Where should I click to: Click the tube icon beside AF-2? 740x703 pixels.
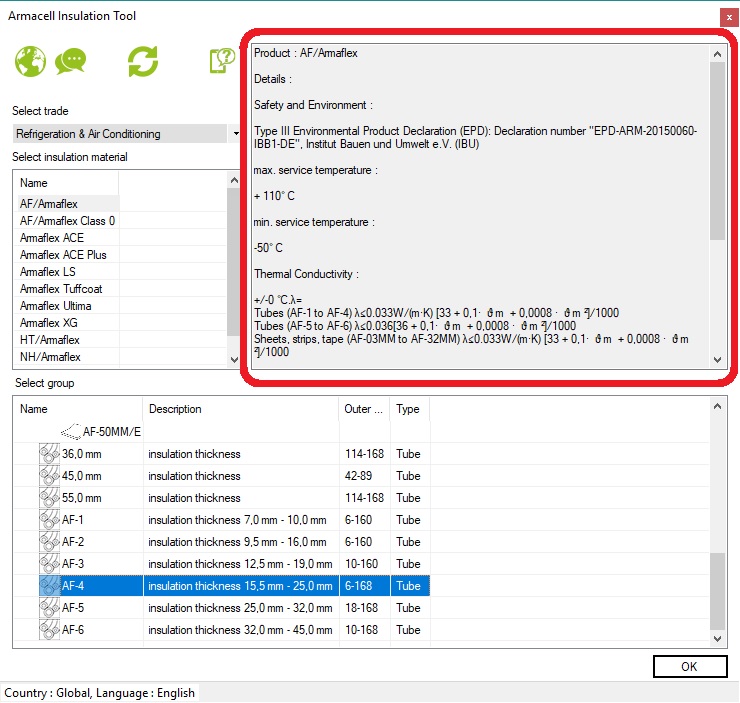point(49,542)
